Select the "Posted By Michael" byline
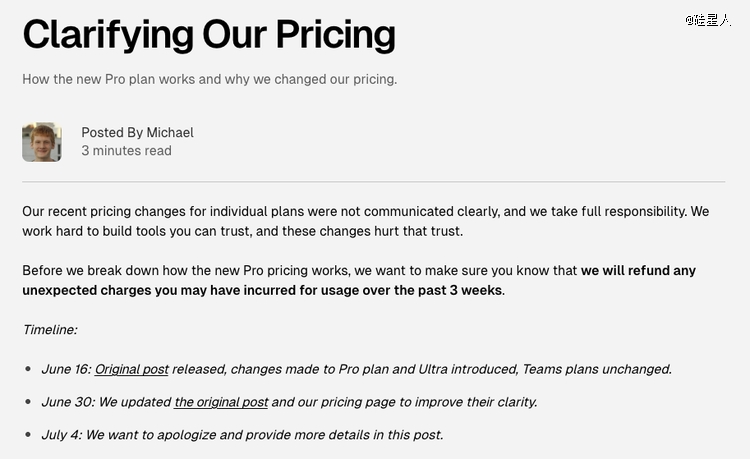Screen dimensions: 750x459 [137, 132]
